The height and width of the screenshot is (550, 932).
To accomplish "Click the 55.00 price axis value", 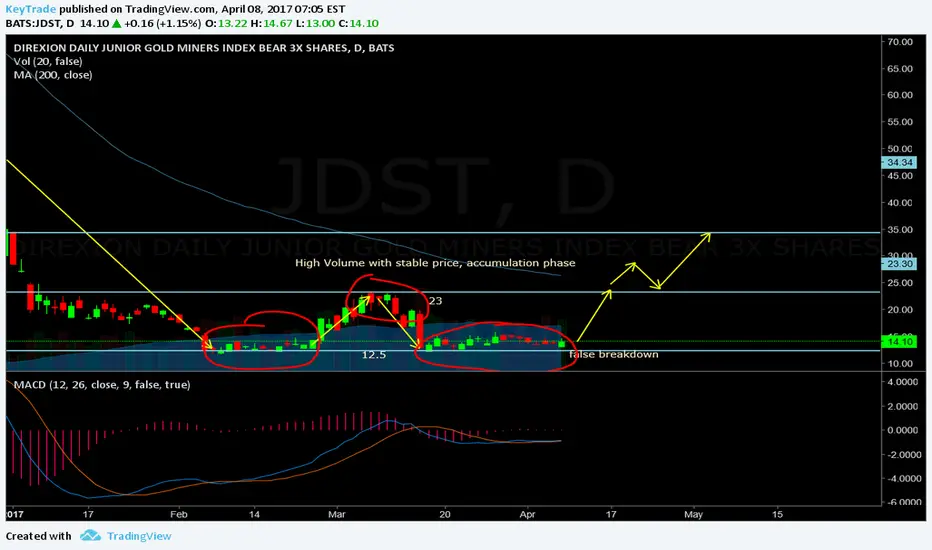I will coord(900,122).
